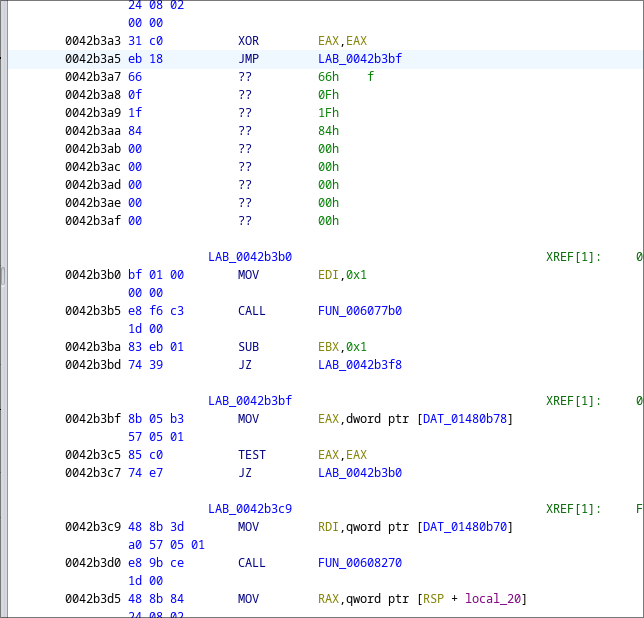Select the SUB EBX,0x1 operand

tap(342, 347)
